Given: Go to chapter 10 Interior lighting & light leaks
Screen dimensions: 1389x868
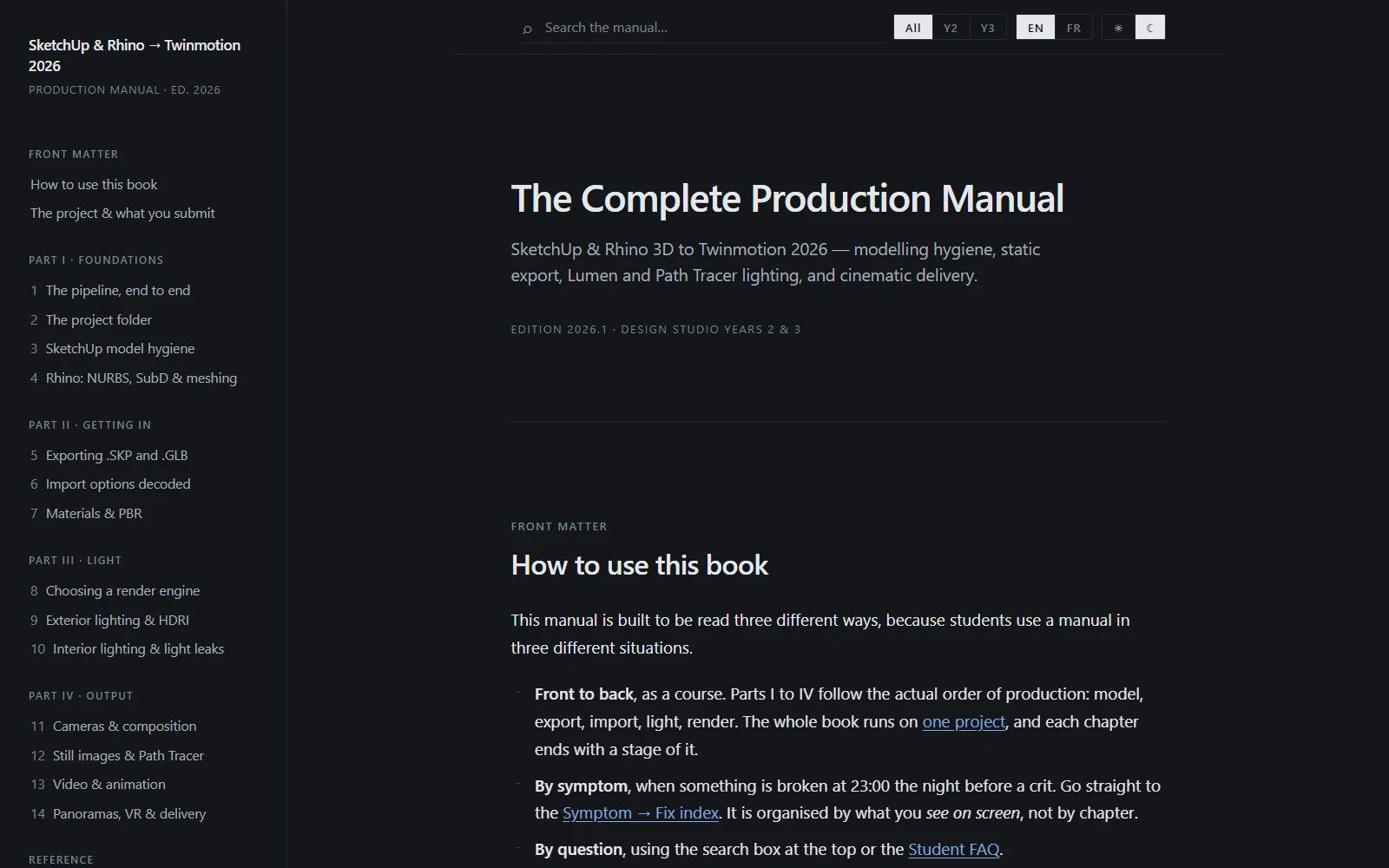Looking at the screenshot, I should click(x=128, y=649).
